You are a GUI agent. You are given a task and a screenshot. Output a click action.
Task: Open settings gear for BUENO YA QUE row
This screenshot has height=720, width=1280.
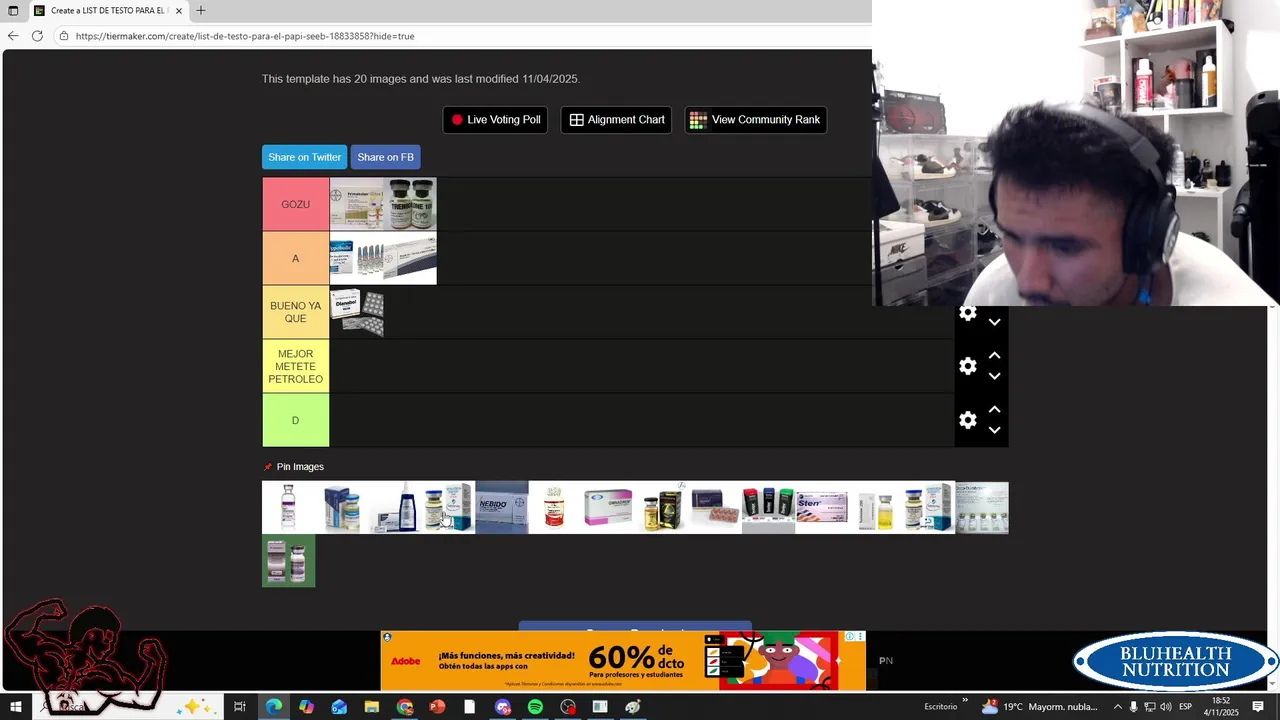pyautogui.click(x=967, y=313)
